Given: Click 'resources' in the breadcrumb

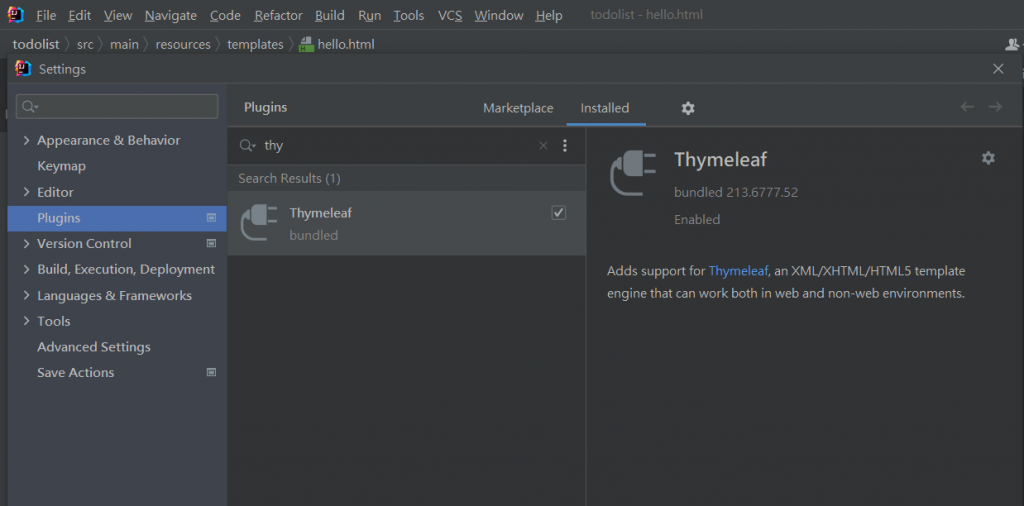Looking at the screenshot, I should pyautogui.click(x=183, y=44).
